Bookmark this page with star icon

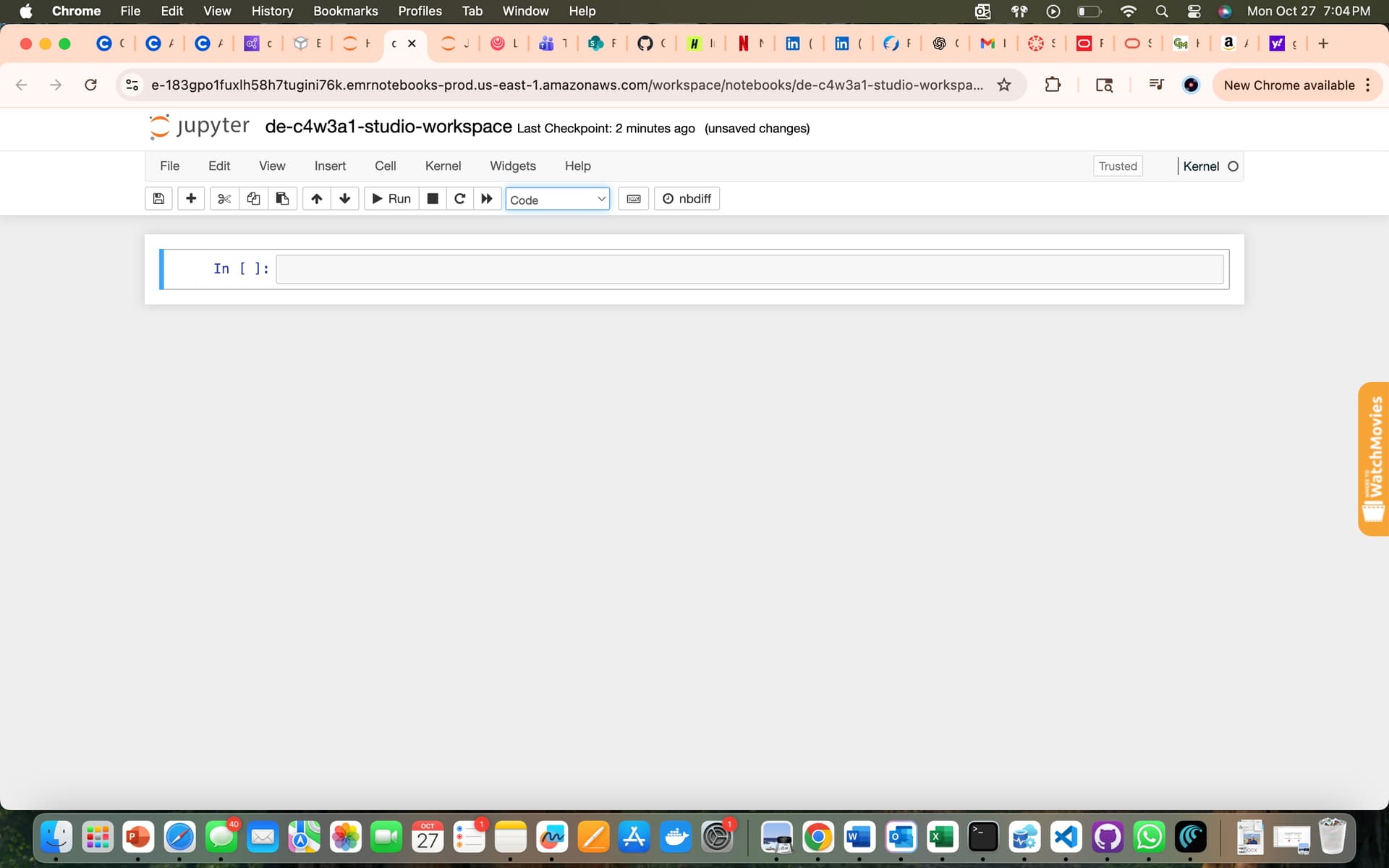tap(1004, 85)
